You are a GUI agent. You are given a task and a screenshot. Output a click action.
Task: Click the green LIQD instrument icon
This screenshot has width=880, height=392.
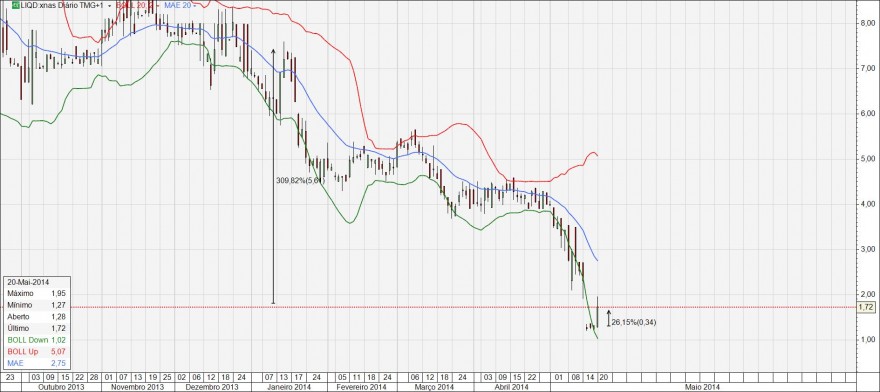16,5
